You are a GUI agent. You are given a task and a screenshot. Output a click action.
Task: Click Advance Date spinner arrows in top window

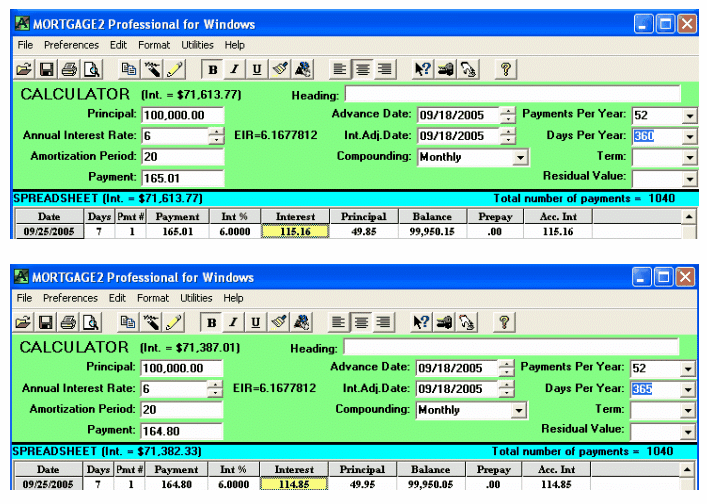coord(508,115)
